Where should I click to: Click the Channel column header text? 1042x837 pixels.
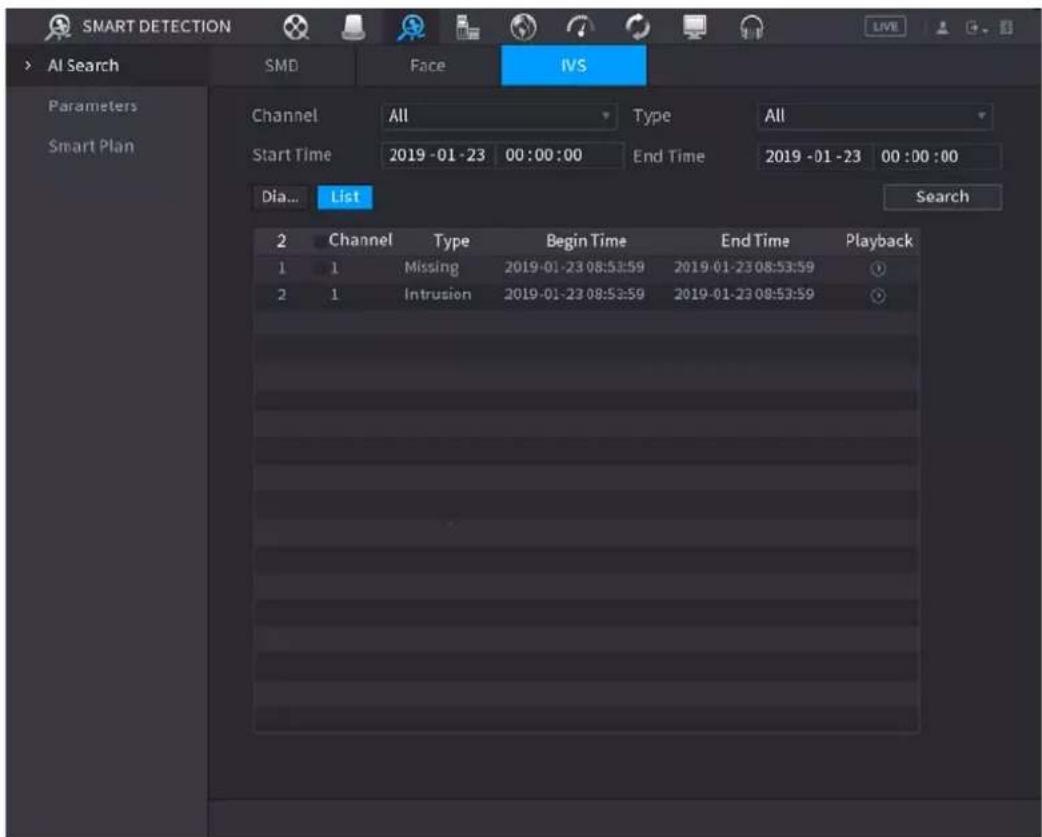click(x=360, y=240)
